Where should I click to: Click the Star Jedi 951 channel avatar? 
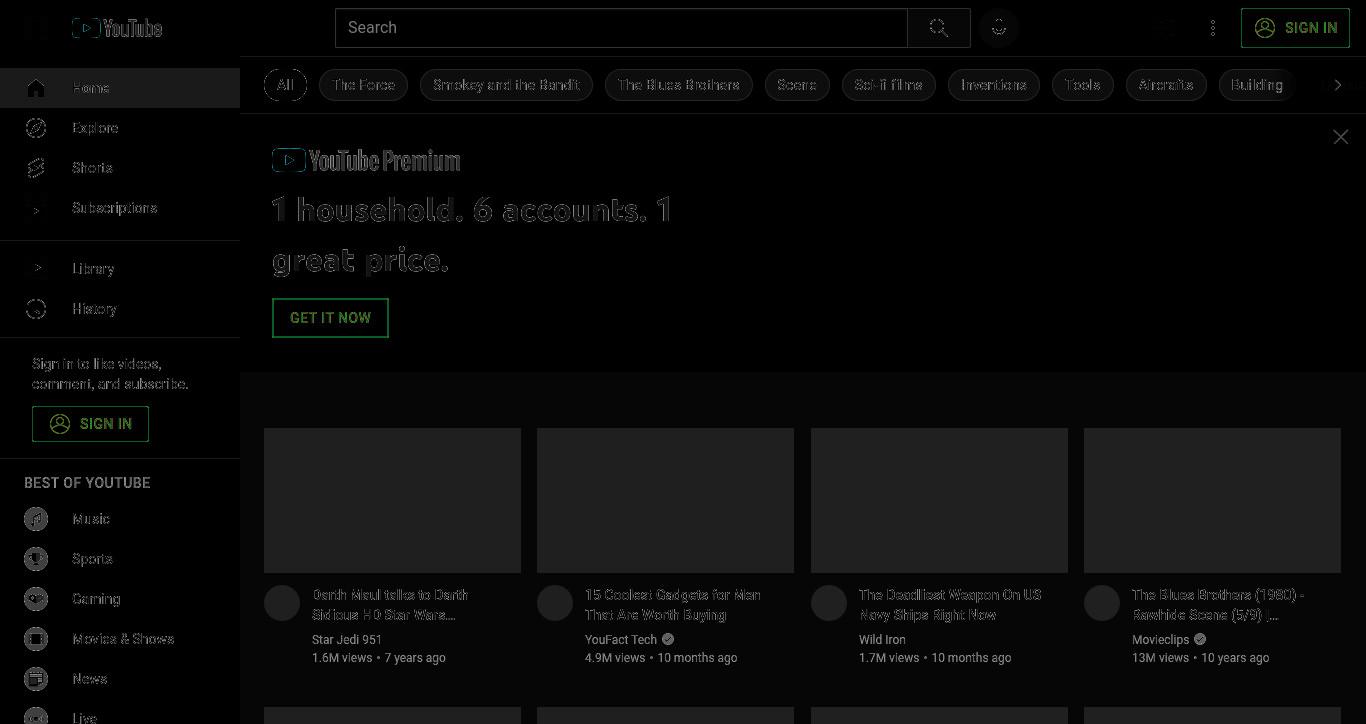point(282,603)
